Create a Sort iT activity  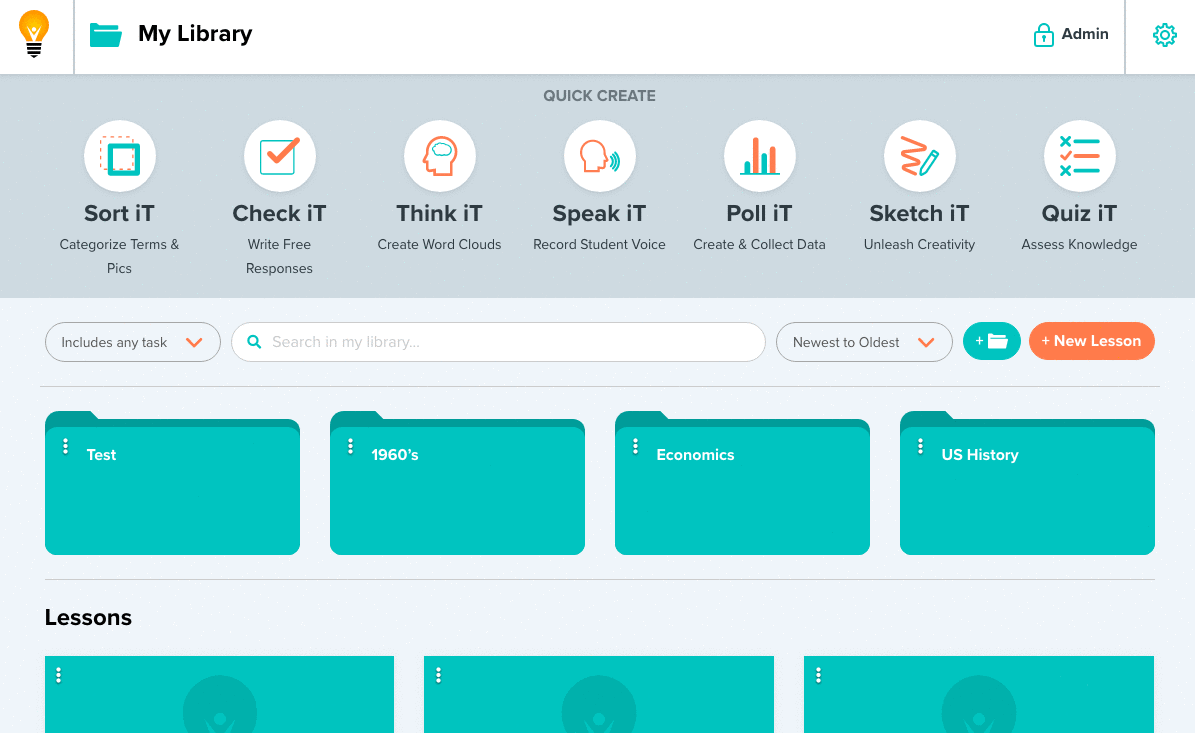click(x=120, y=156)
